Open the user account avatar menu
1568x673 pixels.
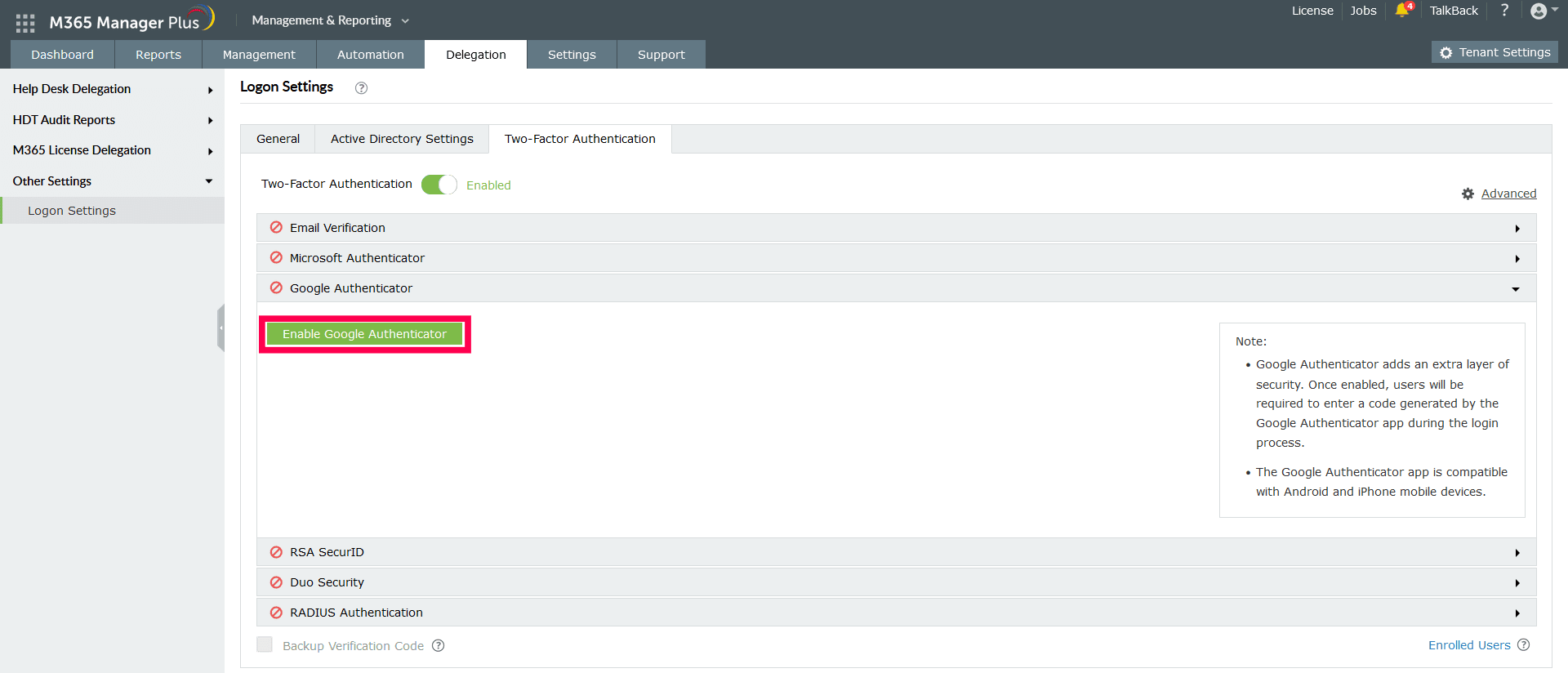click(x=1539, y=11)
